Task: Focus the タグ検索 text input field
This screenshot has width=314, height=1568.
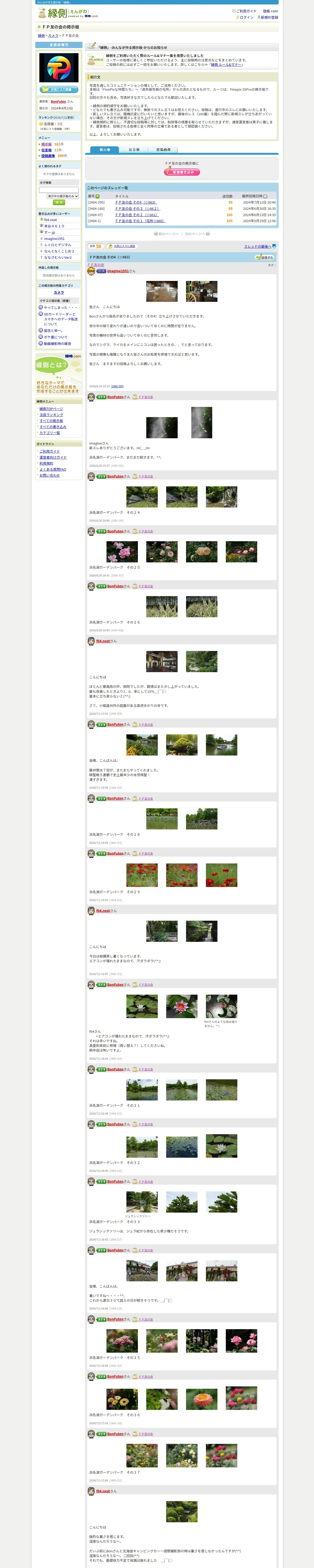Action: (x=59, y=190)
